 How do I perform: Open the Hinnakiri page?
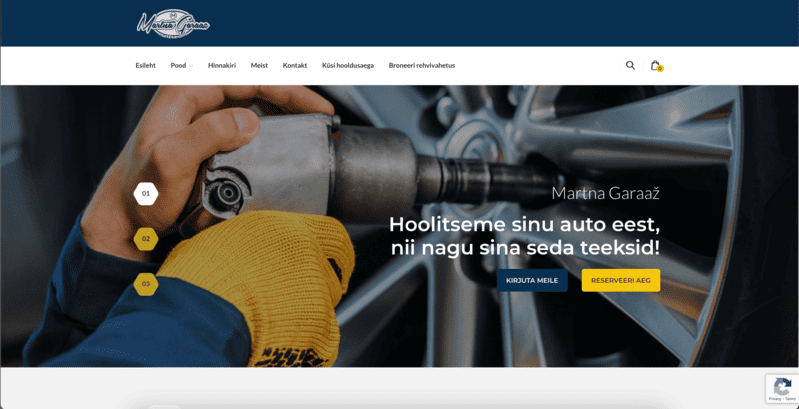point(222,65)
